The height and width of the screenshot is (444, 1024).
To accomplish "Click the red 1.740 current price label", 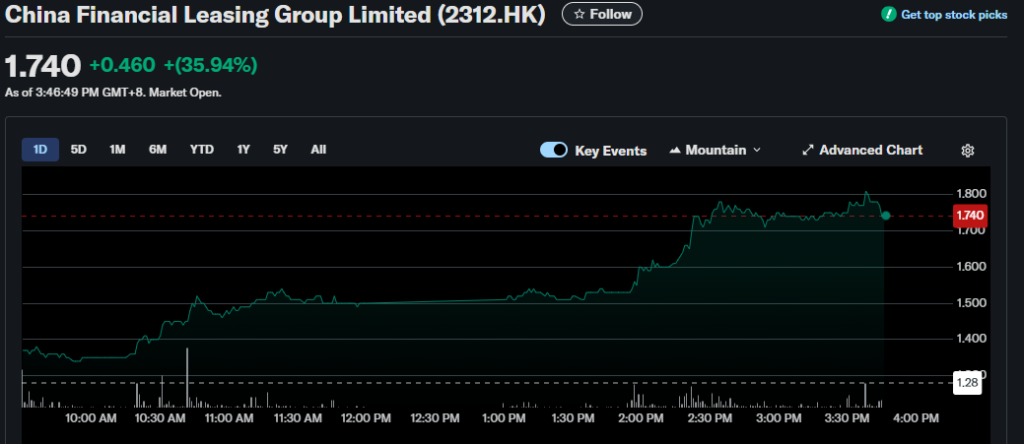I will coord(970,215).
